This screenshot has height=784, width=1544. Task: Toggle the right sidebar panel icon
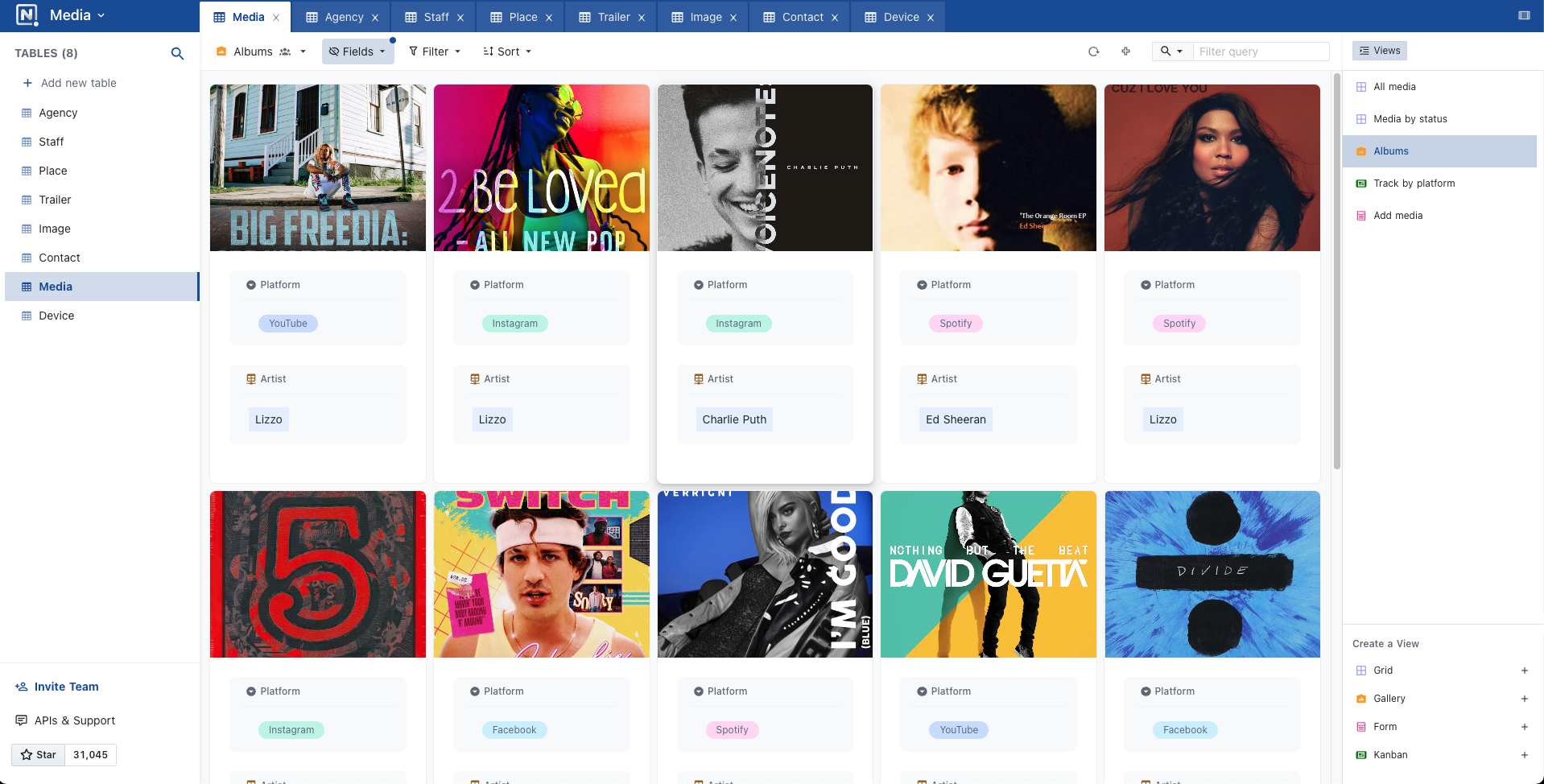[1524, 15]
